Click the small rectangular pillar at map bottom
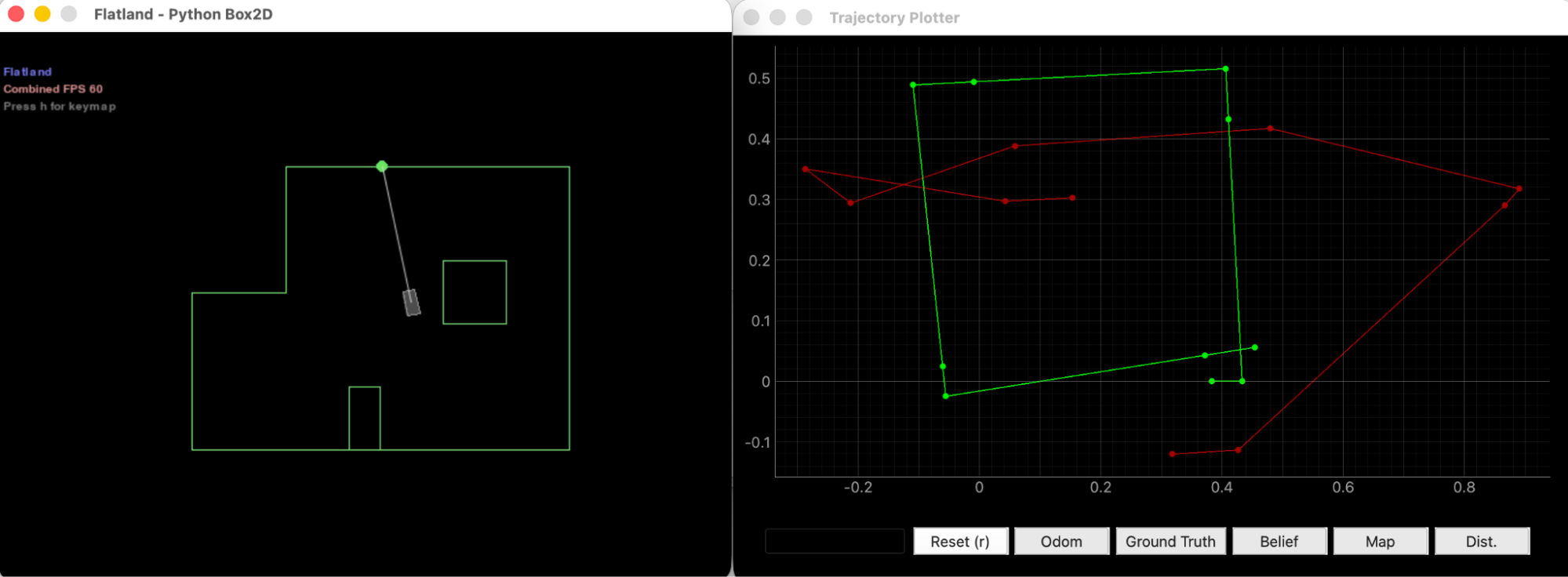This screenshot has height=577, width=1568. 365,418
